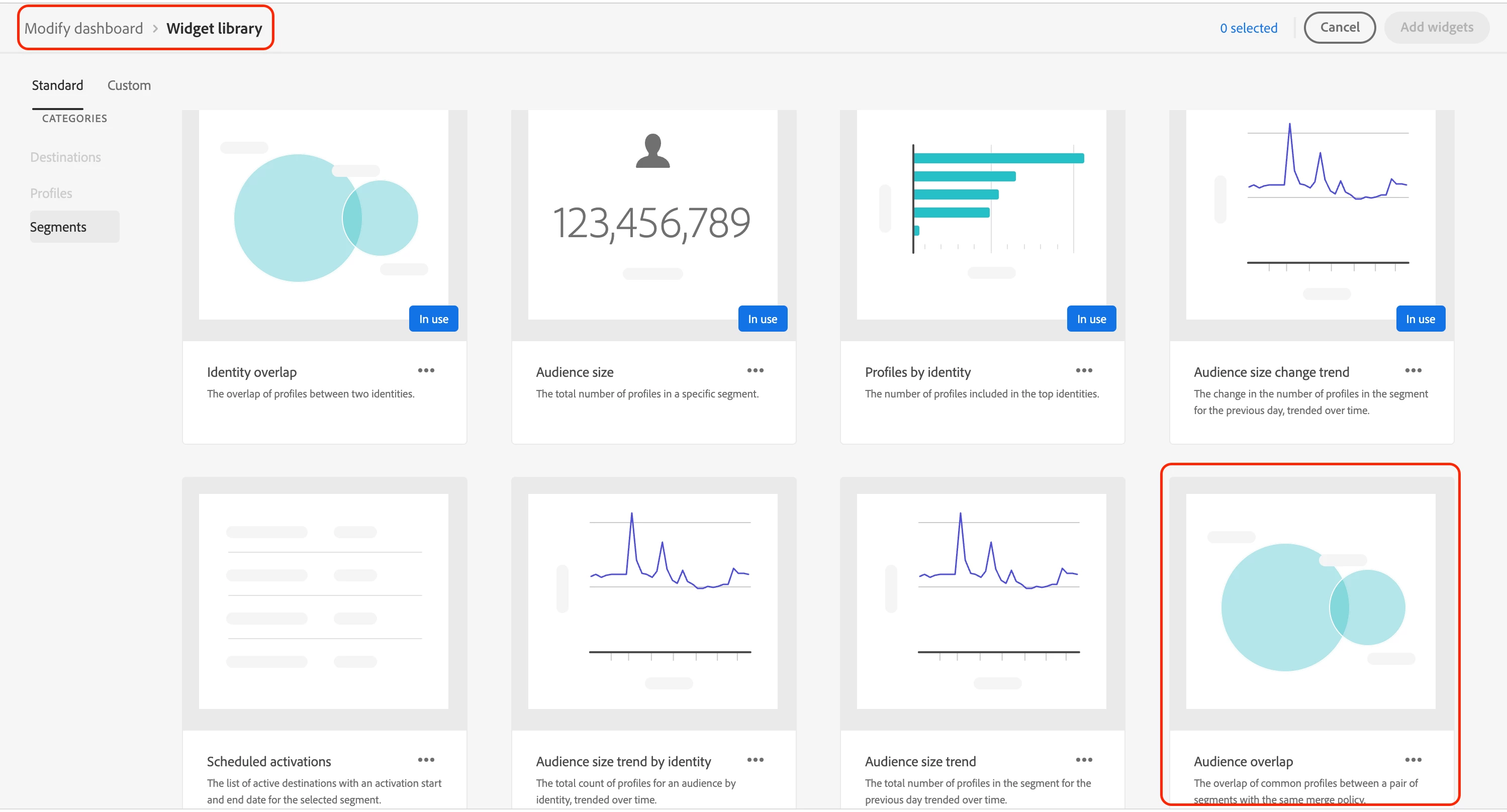This screenshot has width=1507, height=812.
Task: Open more options for Audience size trend widget
Action: (1083, 759)
